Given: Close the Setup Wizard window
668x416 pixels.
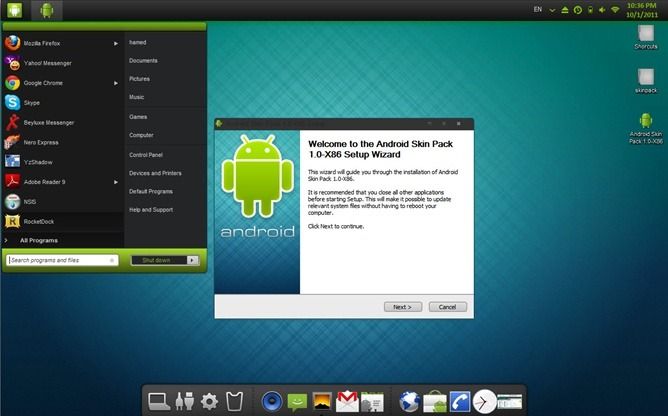Looking at the screenshot, I should (x=458, y=124).
